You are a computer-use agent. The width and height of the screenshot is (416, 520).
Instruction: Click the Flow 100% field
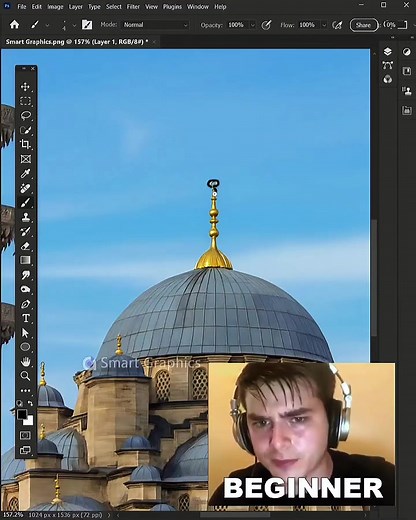point(307,25)
